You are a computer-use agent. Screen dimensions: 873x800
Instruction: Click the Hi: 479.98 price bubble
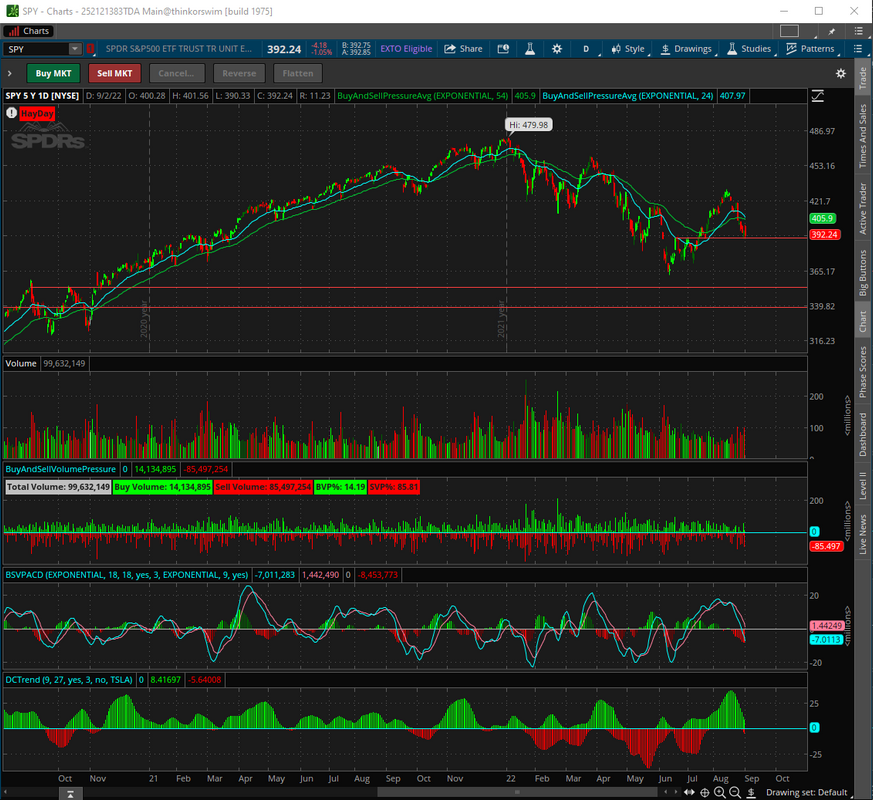pos(528,125)
